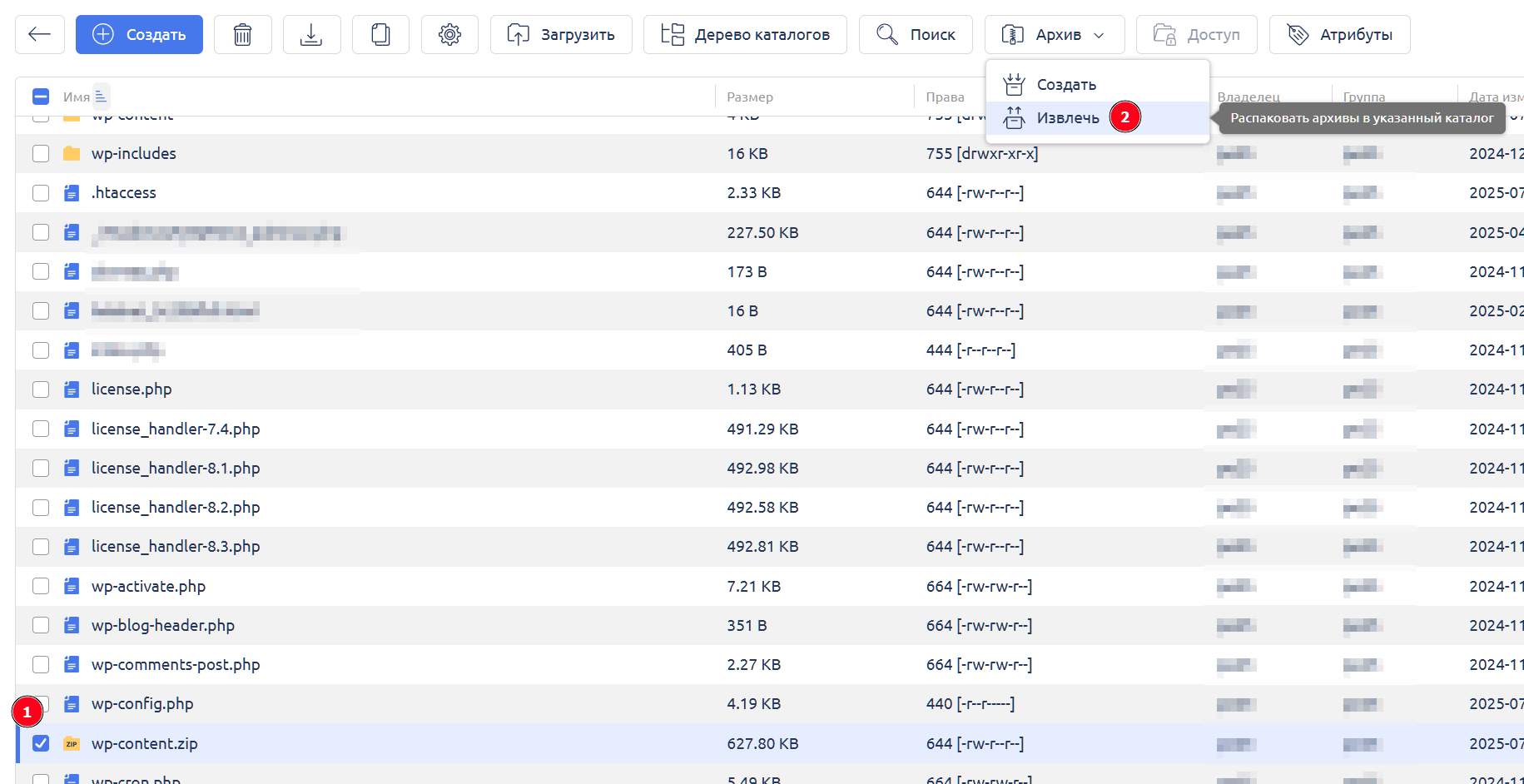This screenshot has height=784, width=1524.
Task: Click the Размер column header
Action: tap(750, 97)
